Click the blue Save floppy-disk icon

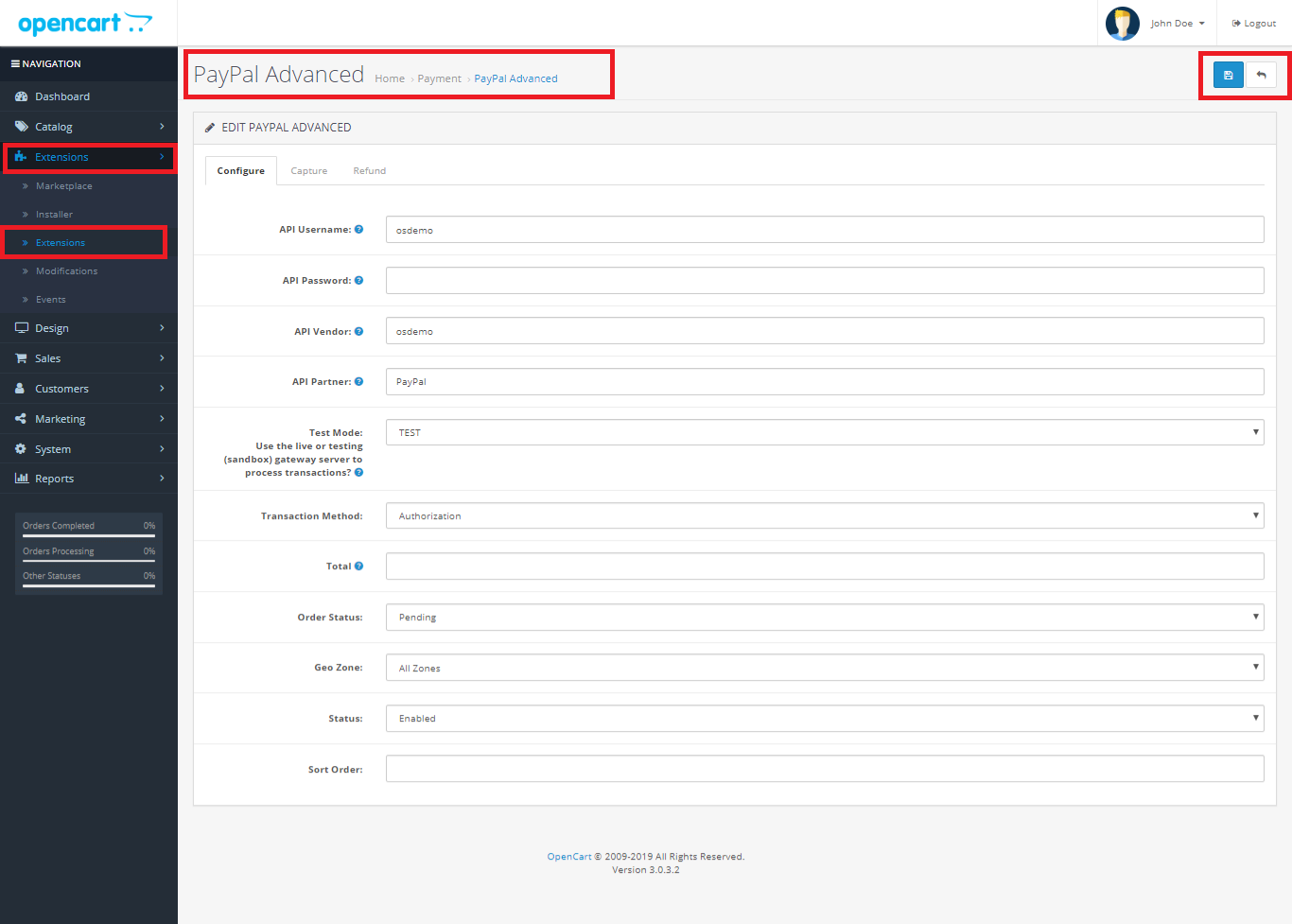click(x=1228, y=75)
